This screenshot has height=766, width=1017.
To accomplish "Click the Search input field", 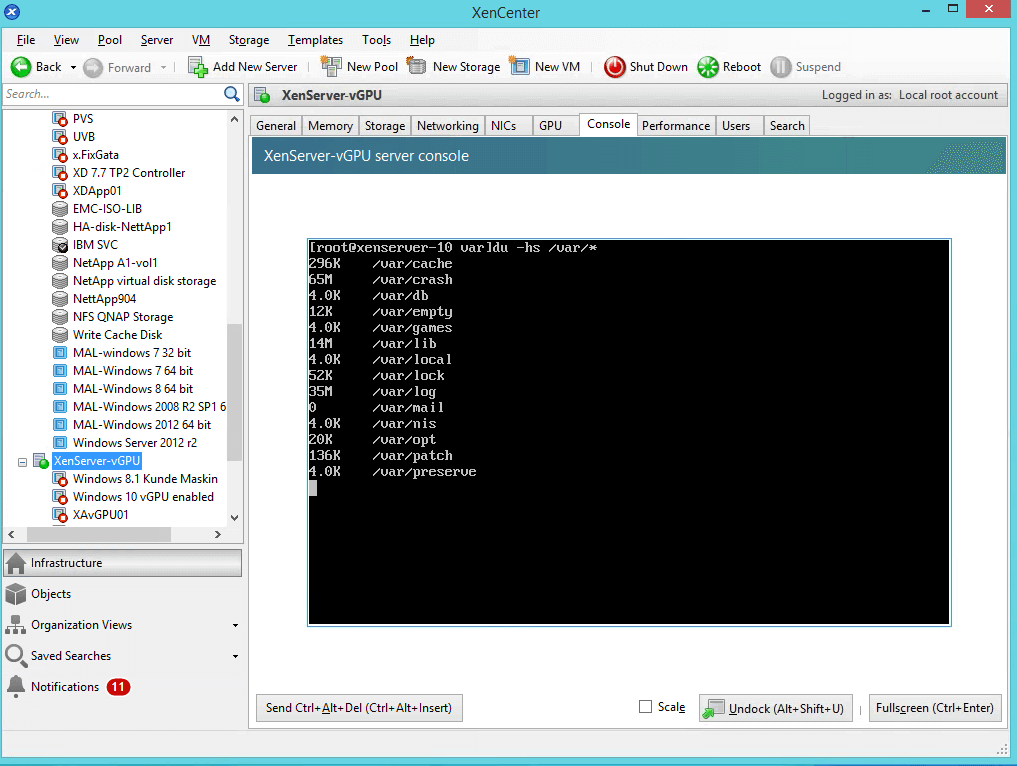I will coord(112,94).
